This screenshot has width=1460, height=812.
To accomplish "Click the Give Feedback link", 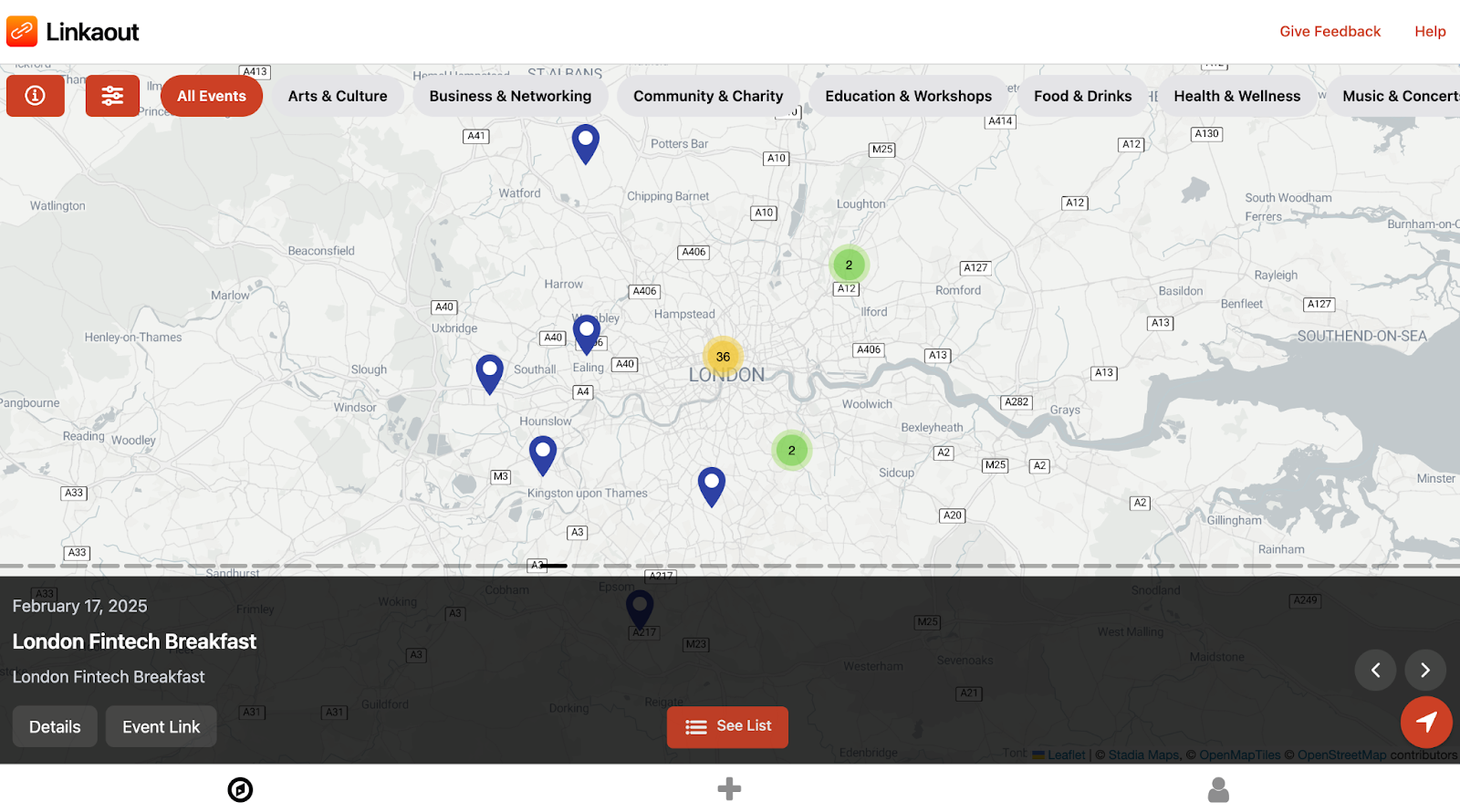I will pyautogui.click(x=1330, y=32).
